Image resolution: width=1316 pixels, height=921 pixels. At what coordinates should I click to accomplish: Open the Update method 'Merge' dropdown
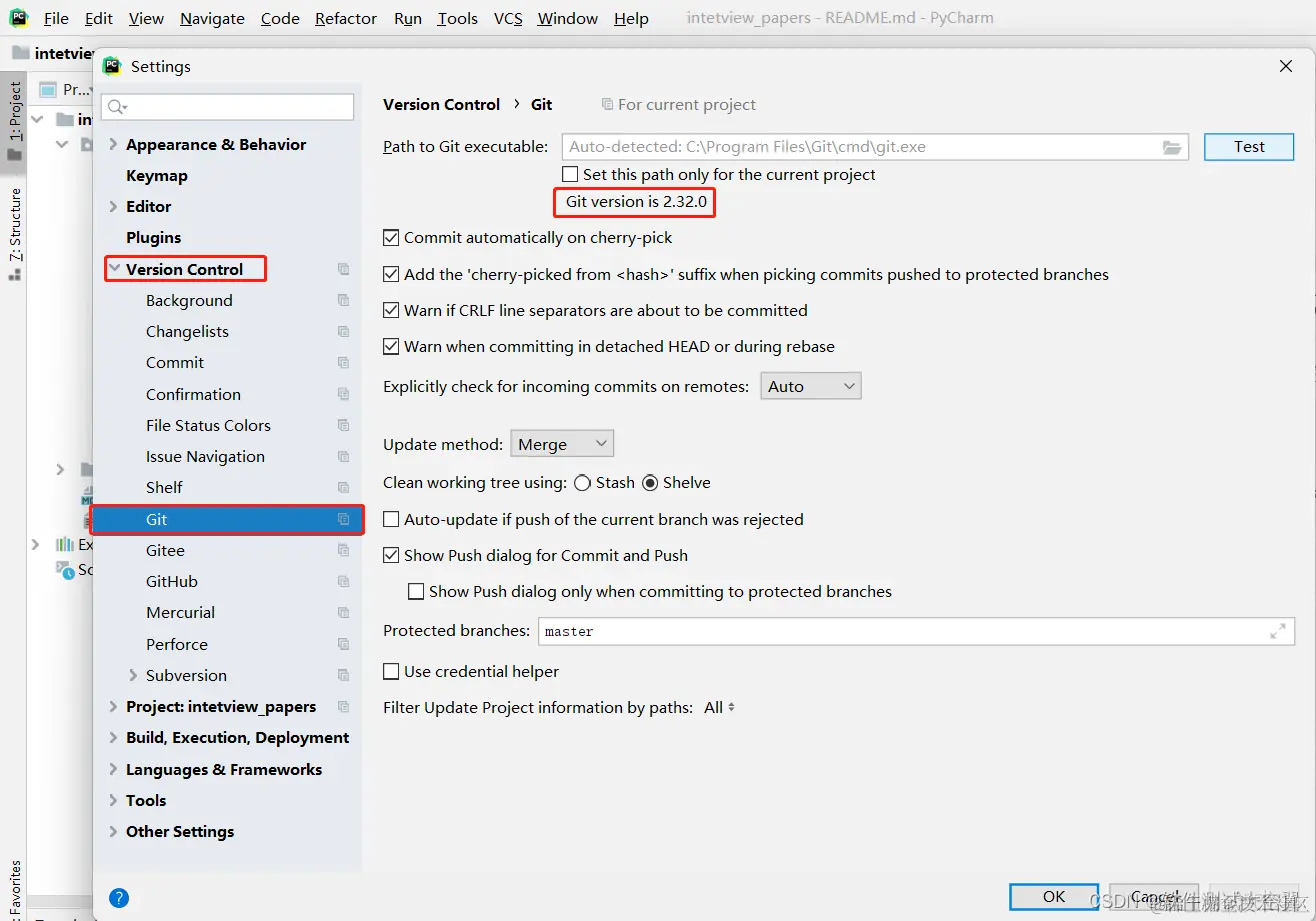click(562, 444)
